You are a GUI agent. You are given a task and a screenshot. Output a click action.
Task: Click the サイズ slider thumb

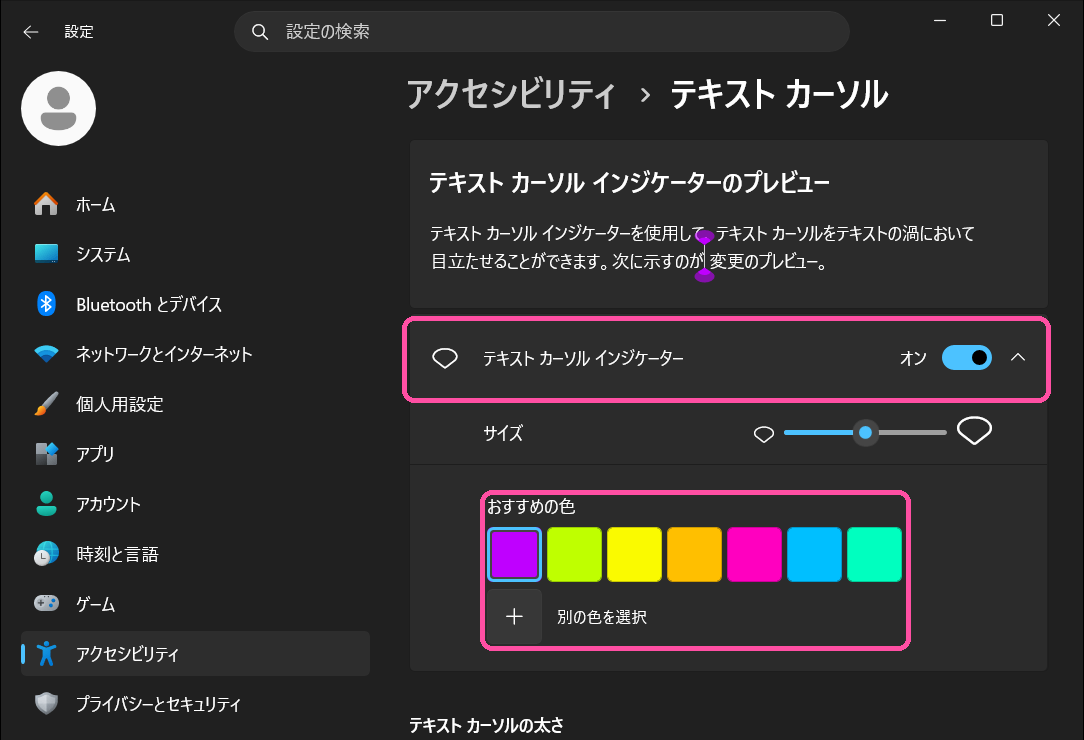[865, 433]
